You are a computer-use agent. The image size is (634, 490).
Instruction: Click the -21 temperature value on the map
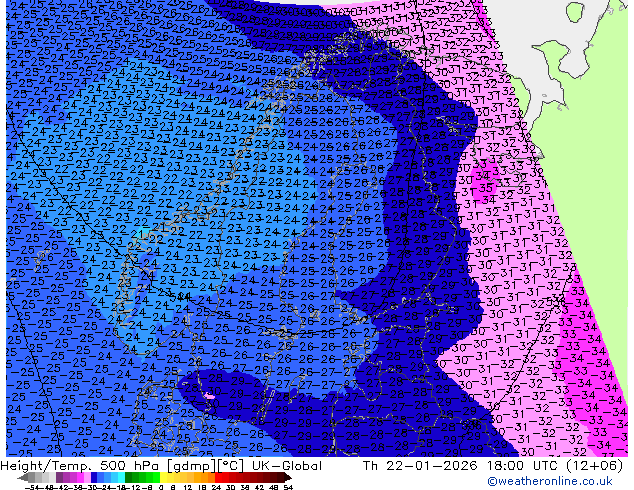click(136, 234)
